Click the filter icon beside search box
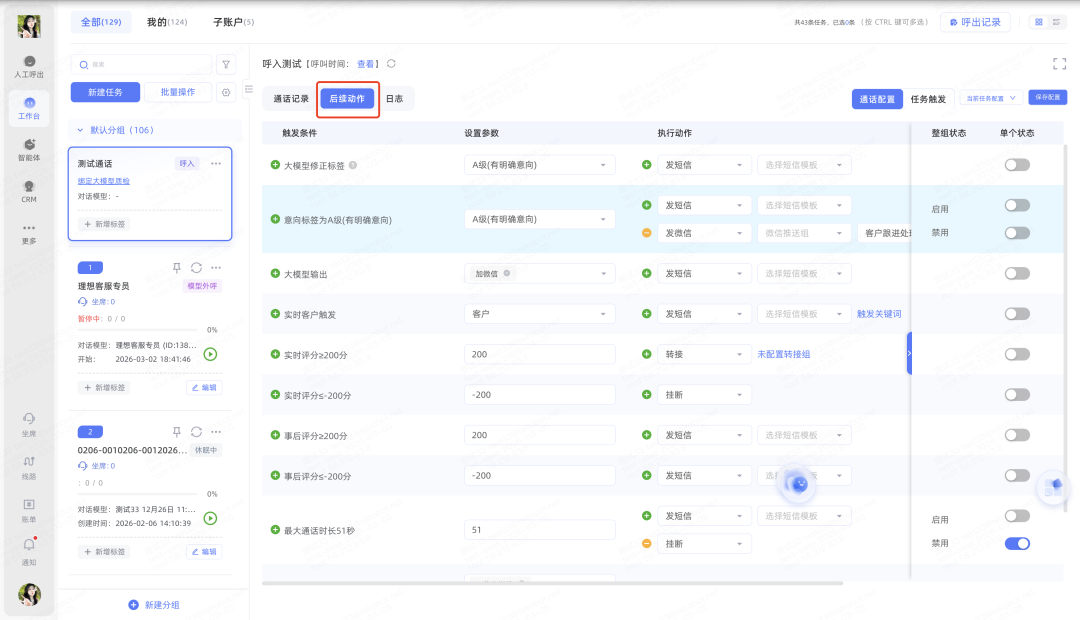This screenshot has width=1080, height=620. point(227,65)
